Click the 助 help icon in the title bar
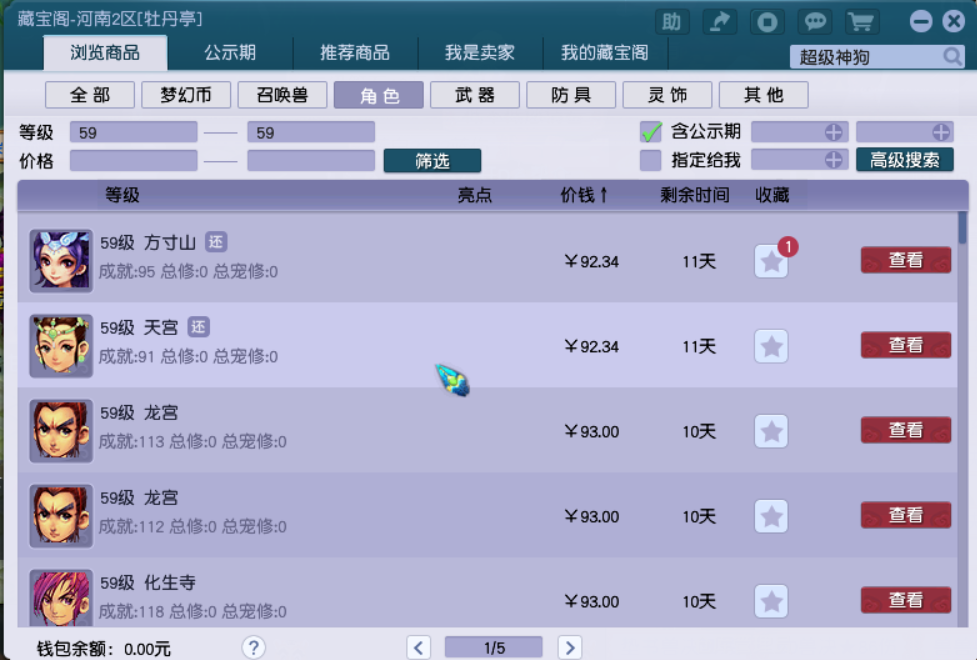Viewport: 977px width, 660px height. pyautogui.click(x=672, y=22)
